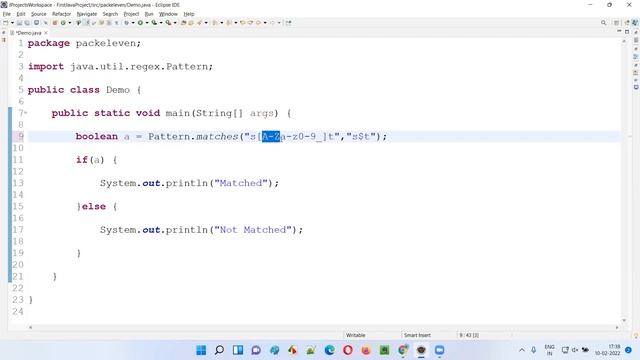The height and width of the screenshot is (360, 640).
Task: Click the Previous Annotation toolbar icon
Action: tap(229, 23)
